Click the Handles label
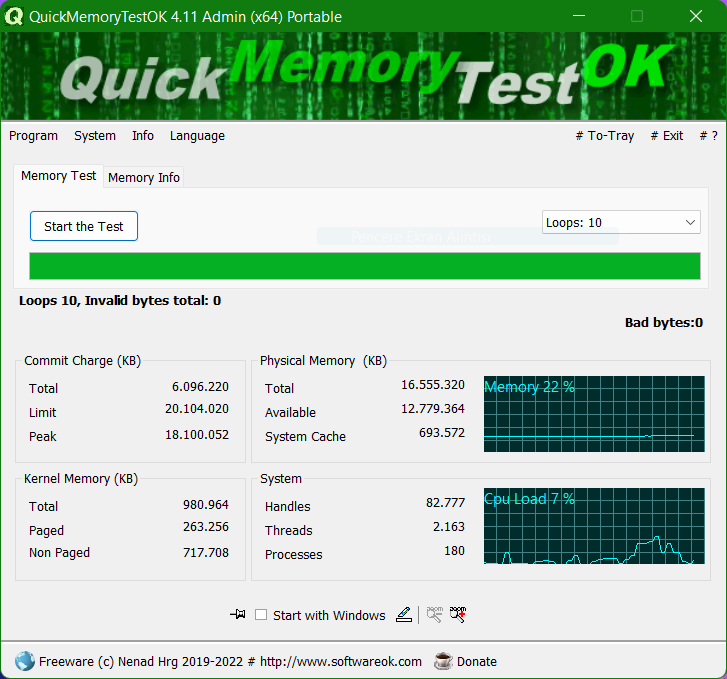Viewport: 727px width, 679px height. pos(287,506)
